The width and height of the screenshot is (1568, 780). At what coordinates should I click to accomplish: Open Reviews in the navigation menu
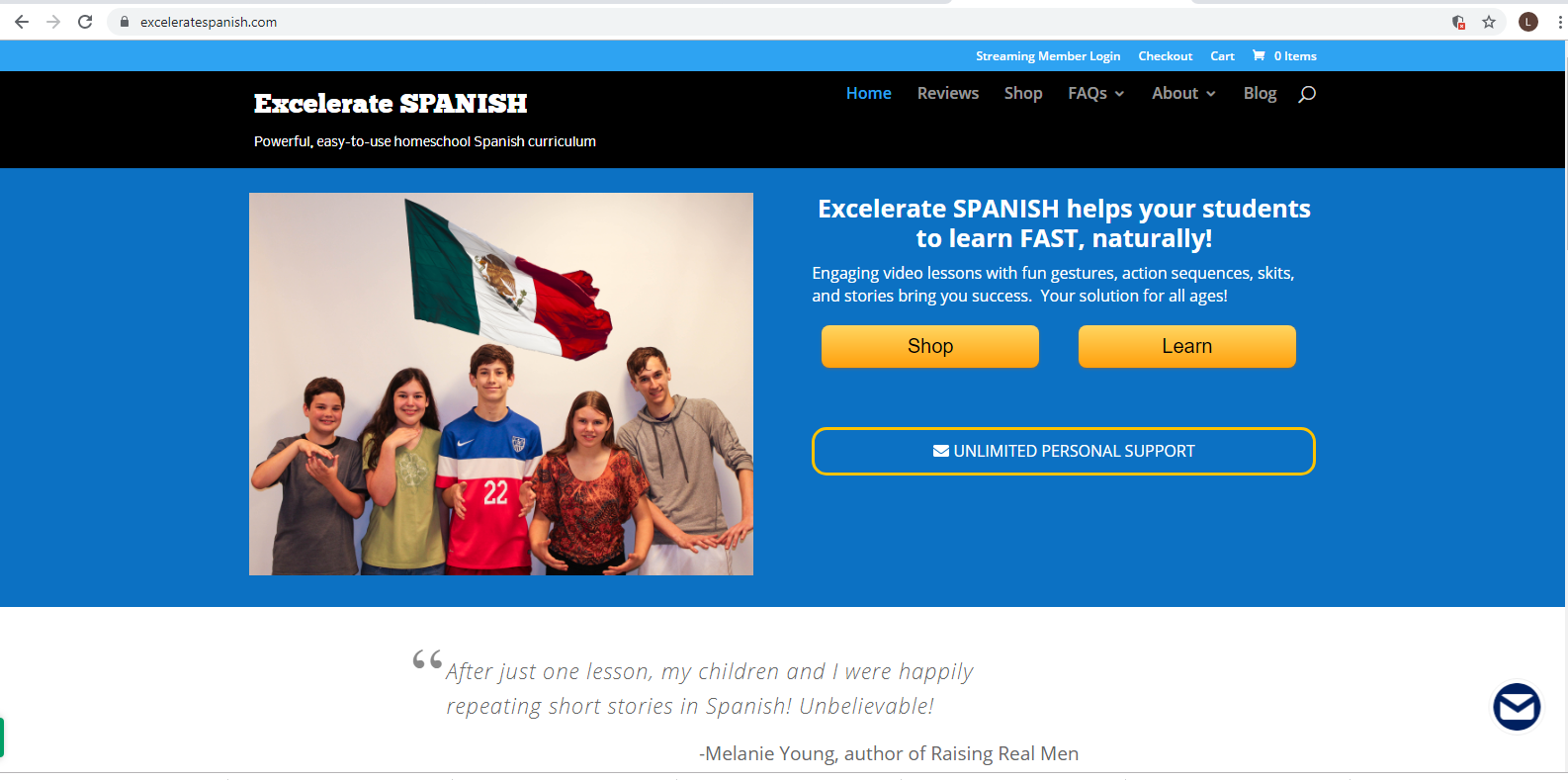[948, 93]
